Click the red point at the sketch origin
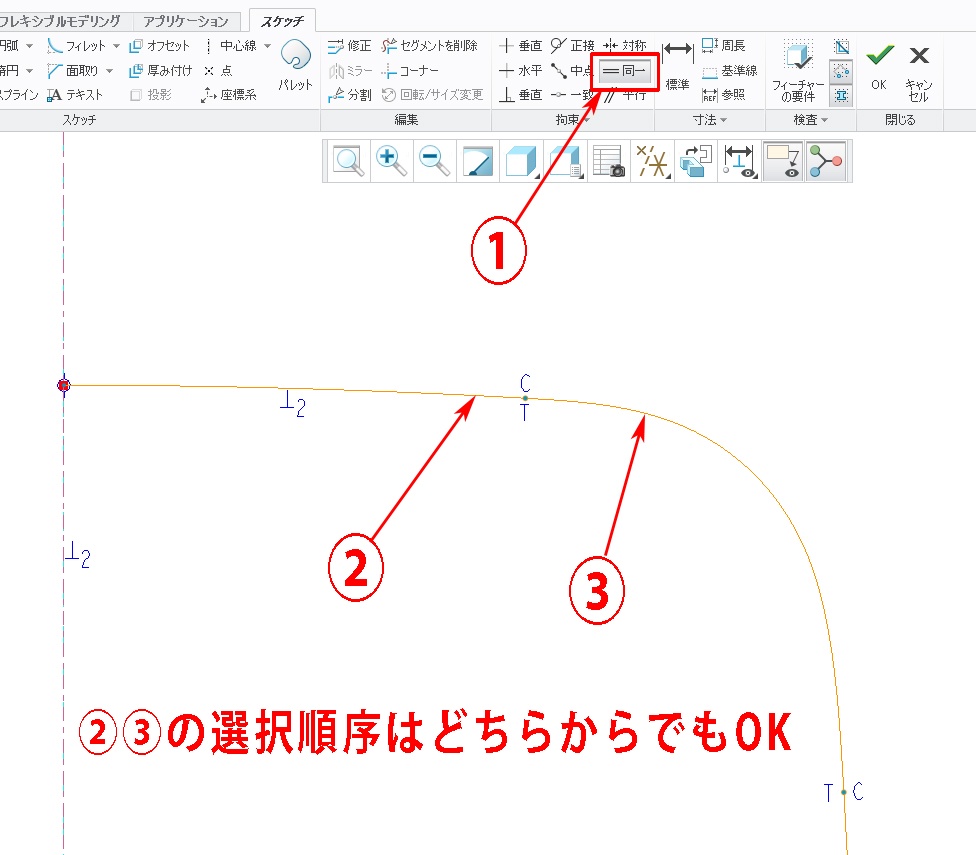Screen dimensions: 976x855 pos(64,385)
